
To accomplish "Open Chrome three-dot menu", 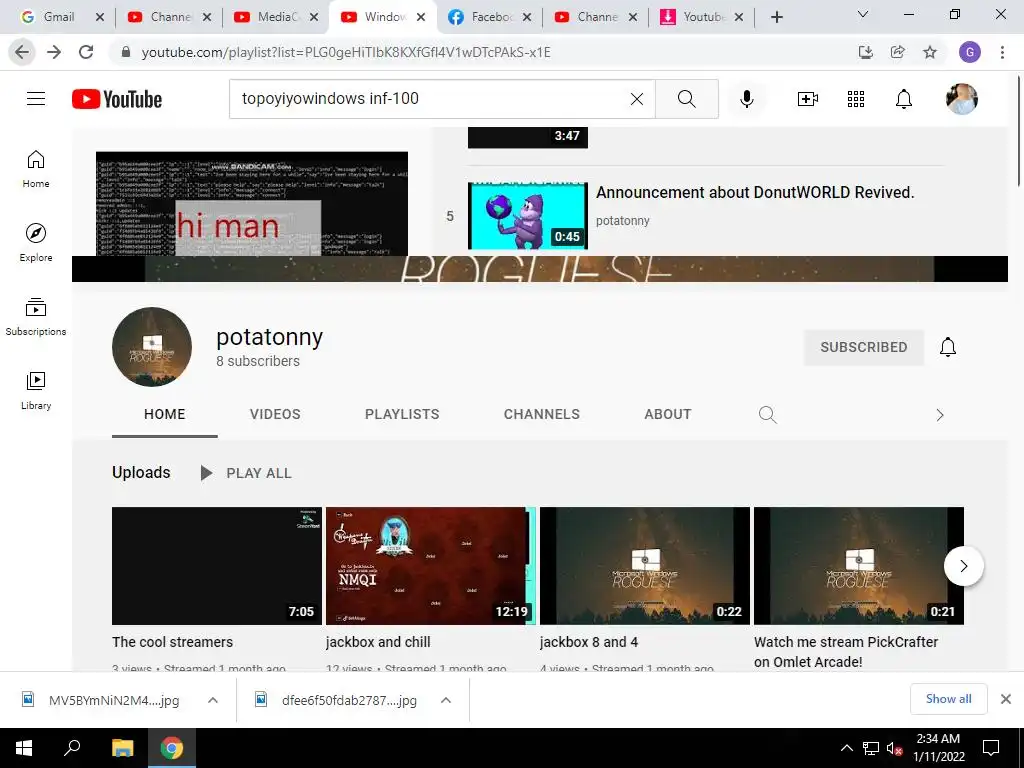I will (x=1002, y=52).
